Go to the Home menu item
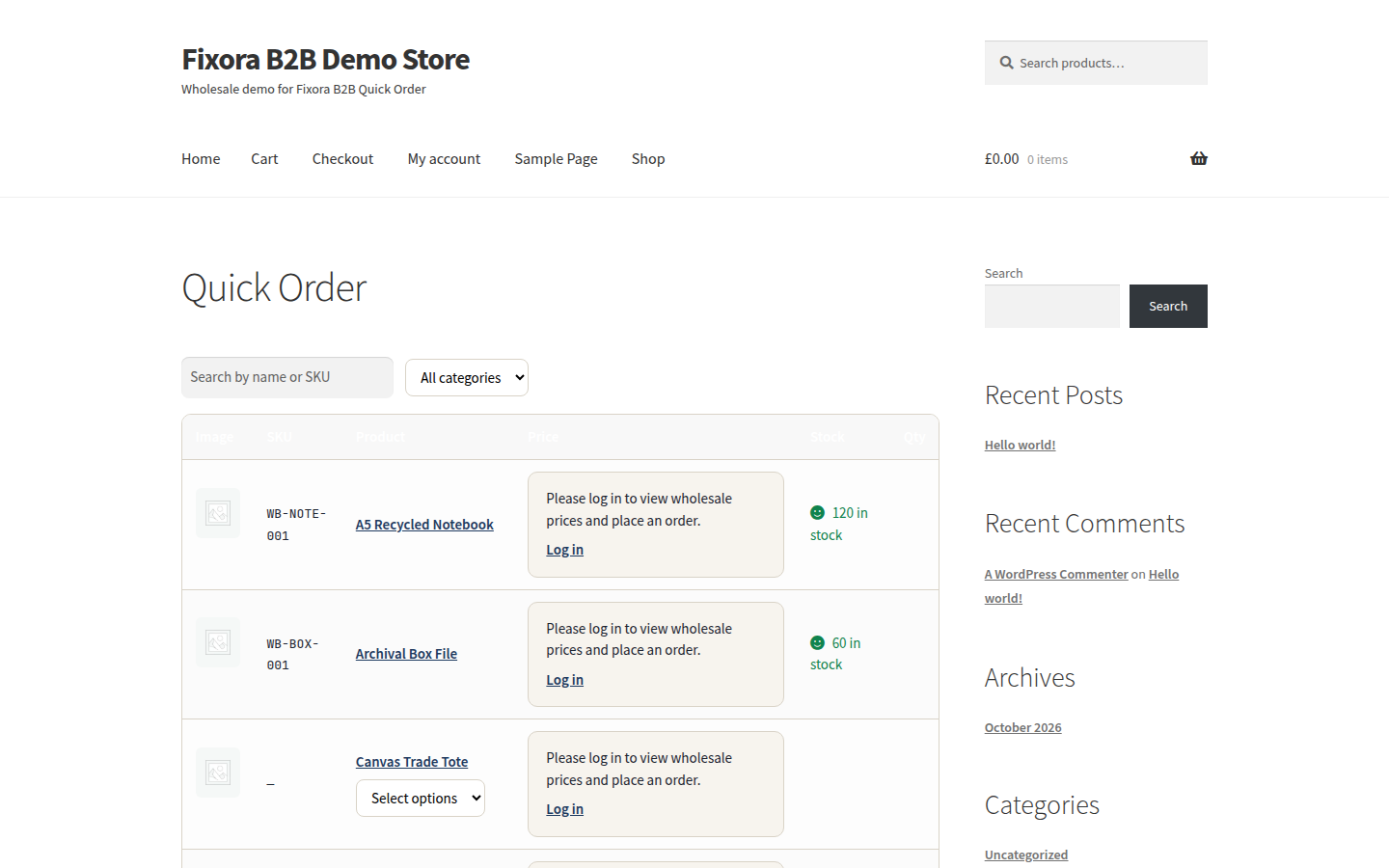 click(x=201, y=159)
